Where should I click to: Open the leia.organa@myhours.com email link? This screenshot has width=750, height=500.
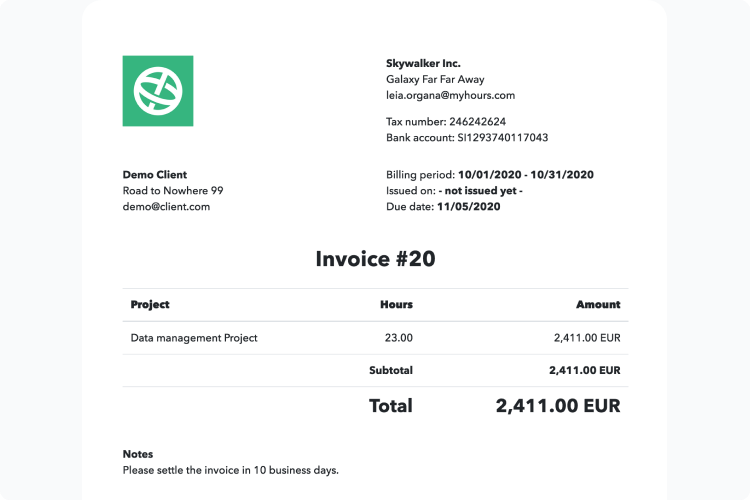click(x=450, y=96)
